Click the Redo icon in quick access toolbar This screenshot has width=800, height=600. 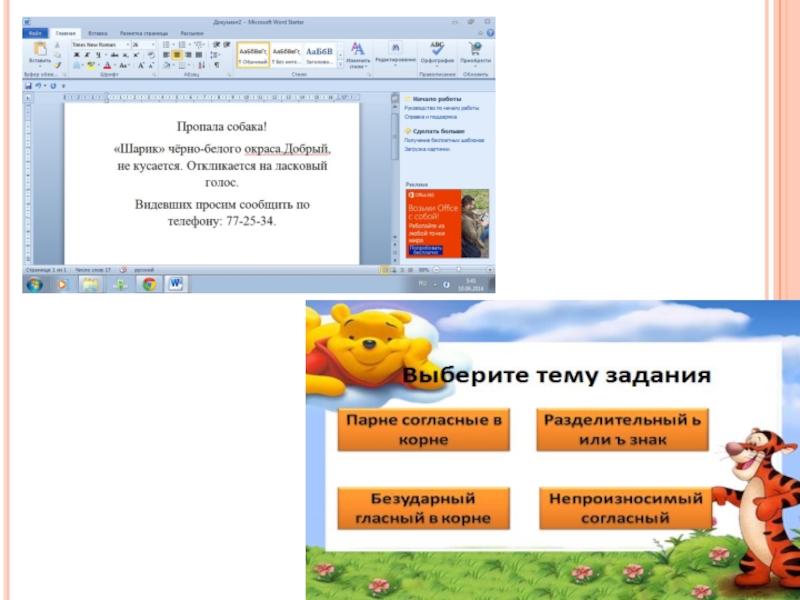point(53,86)
